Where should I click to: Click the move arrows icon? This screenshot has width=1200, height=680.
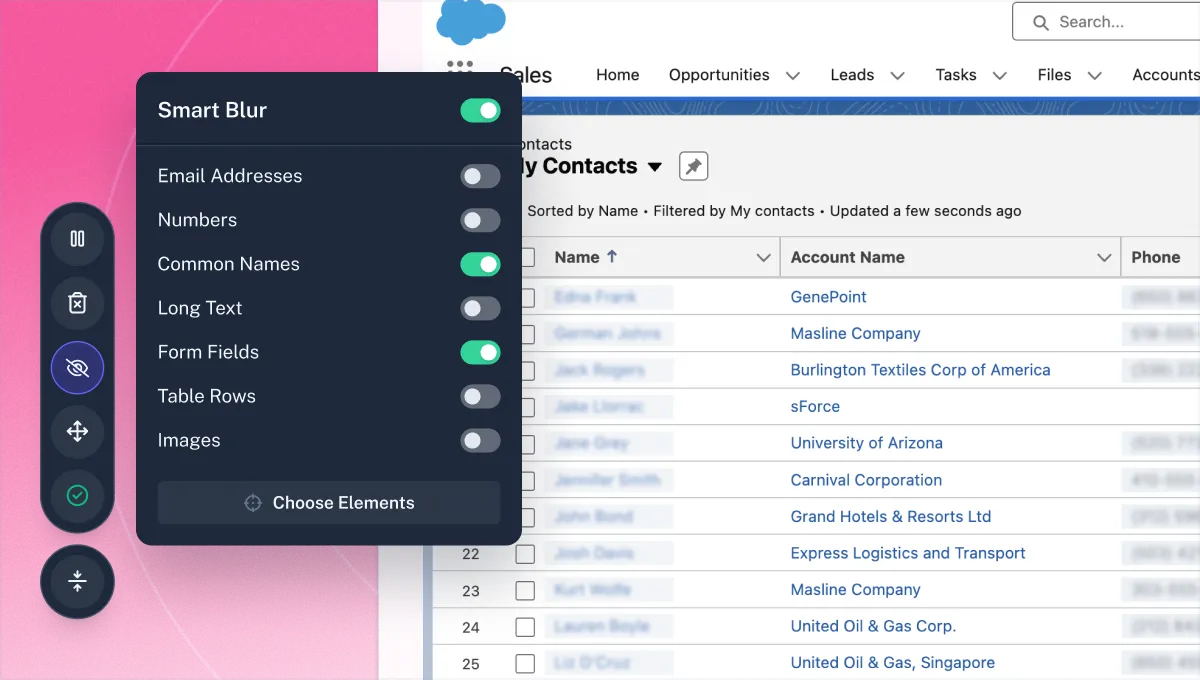tap(77, 432)
